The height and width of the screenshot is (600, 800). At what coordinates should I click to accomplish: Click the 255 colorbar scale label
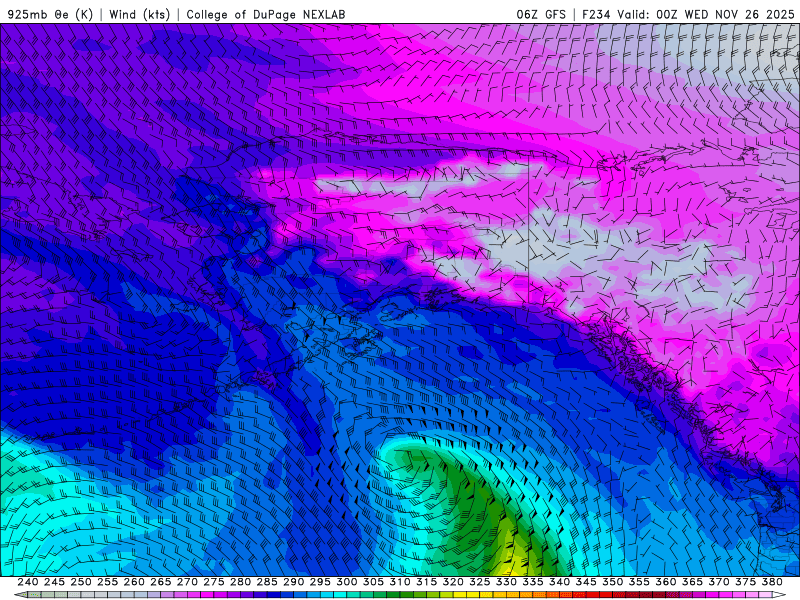tap(107, 582)
